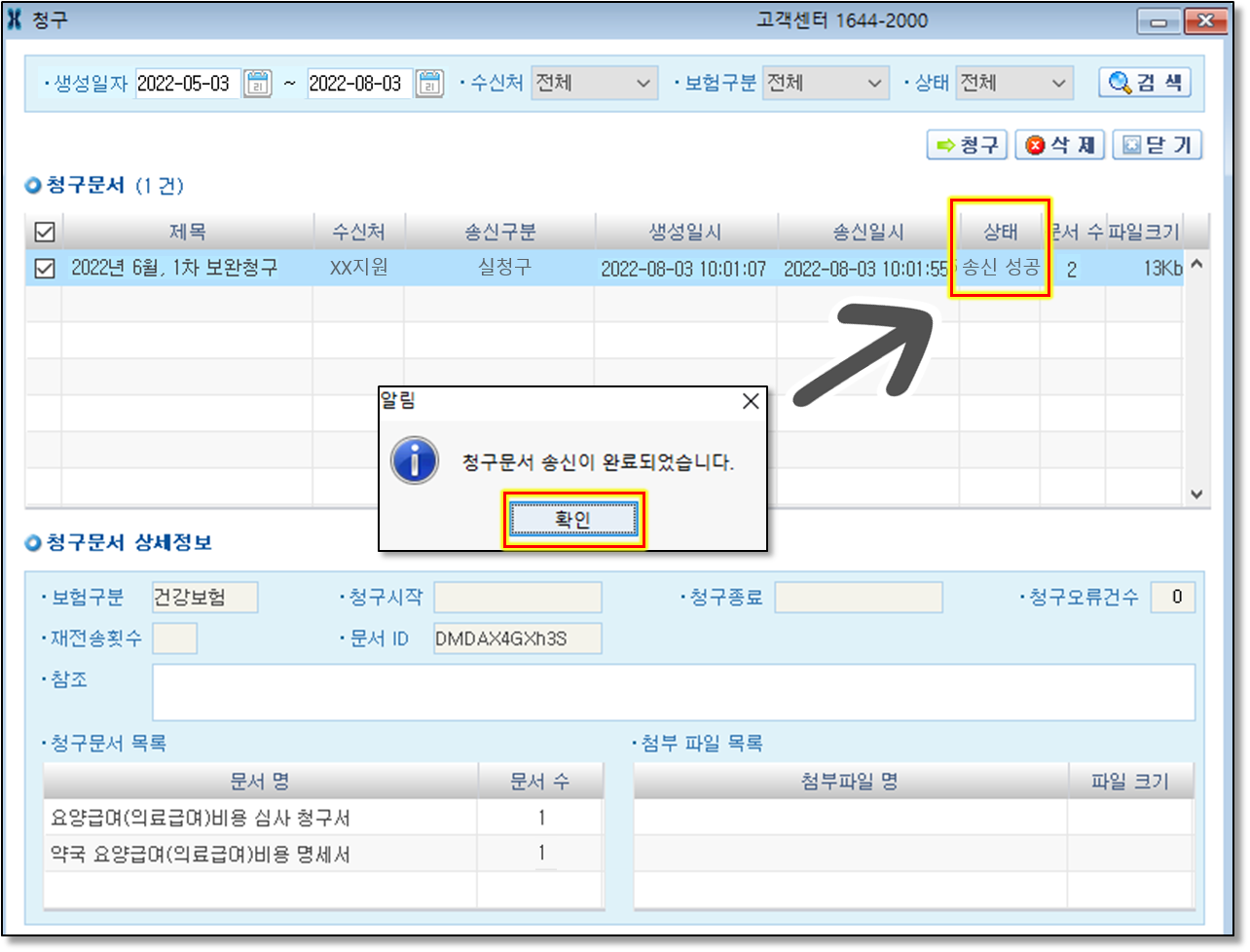Open the end date calendar picker
Image resolution: width=1250 pixels, height=952 pixels.
429,84
